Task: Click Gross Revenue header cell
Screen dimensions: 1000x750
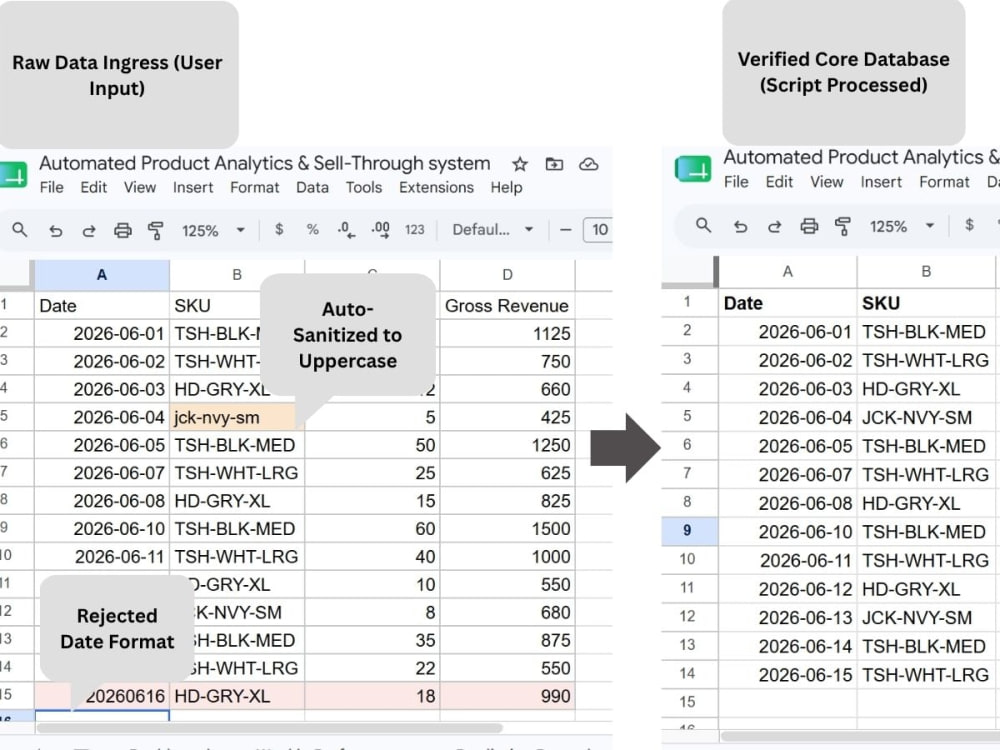Action: click(x=507, y=305)
